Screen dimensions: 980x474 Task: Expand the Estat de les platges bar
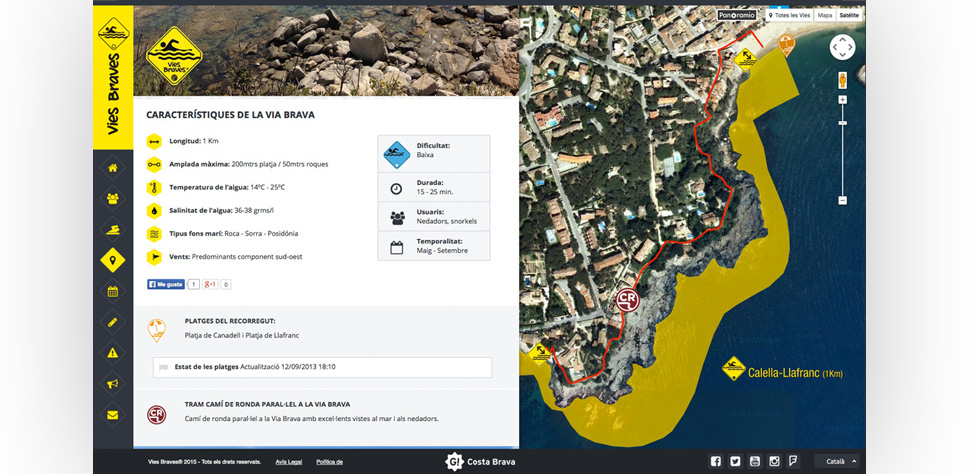[322, 367]
